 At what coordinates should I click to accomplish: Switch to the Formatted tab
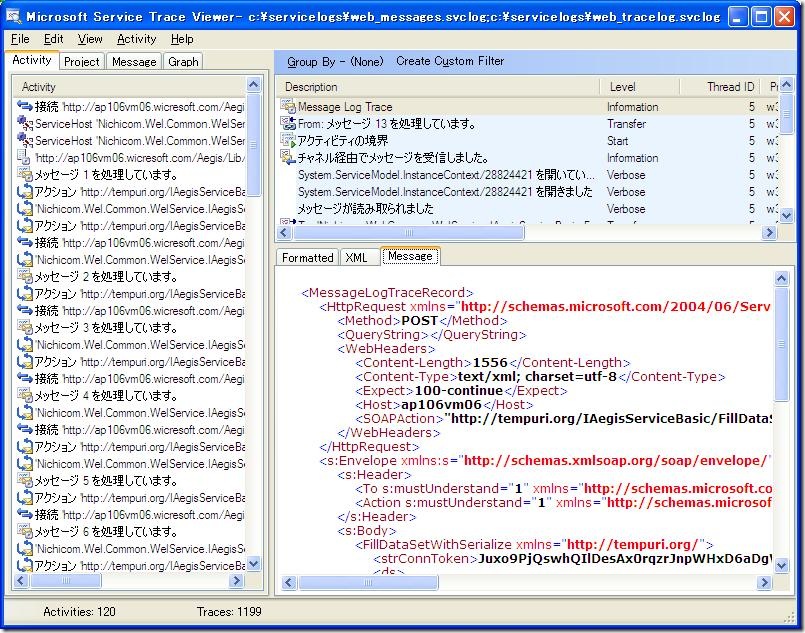[308, 257]
